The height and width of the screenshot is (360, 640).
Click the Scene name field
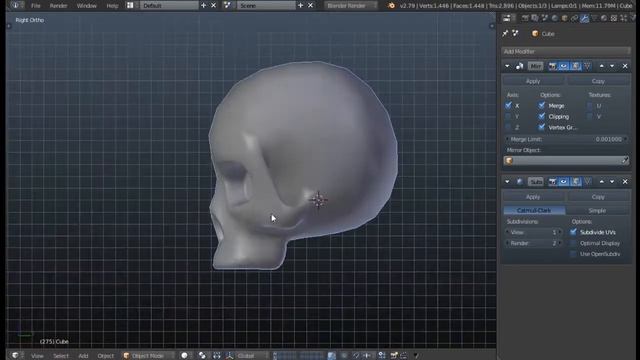coord(266,5)
